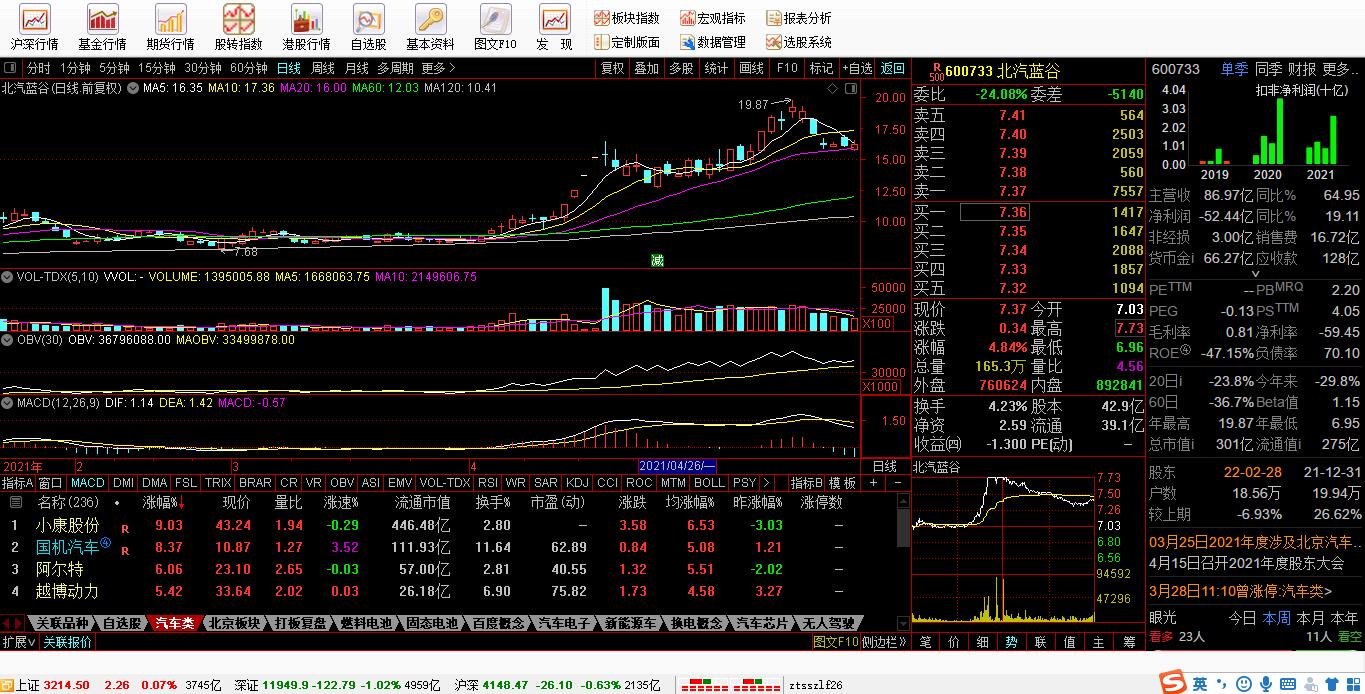Click the input method microphone icon

pos(1265,684)
